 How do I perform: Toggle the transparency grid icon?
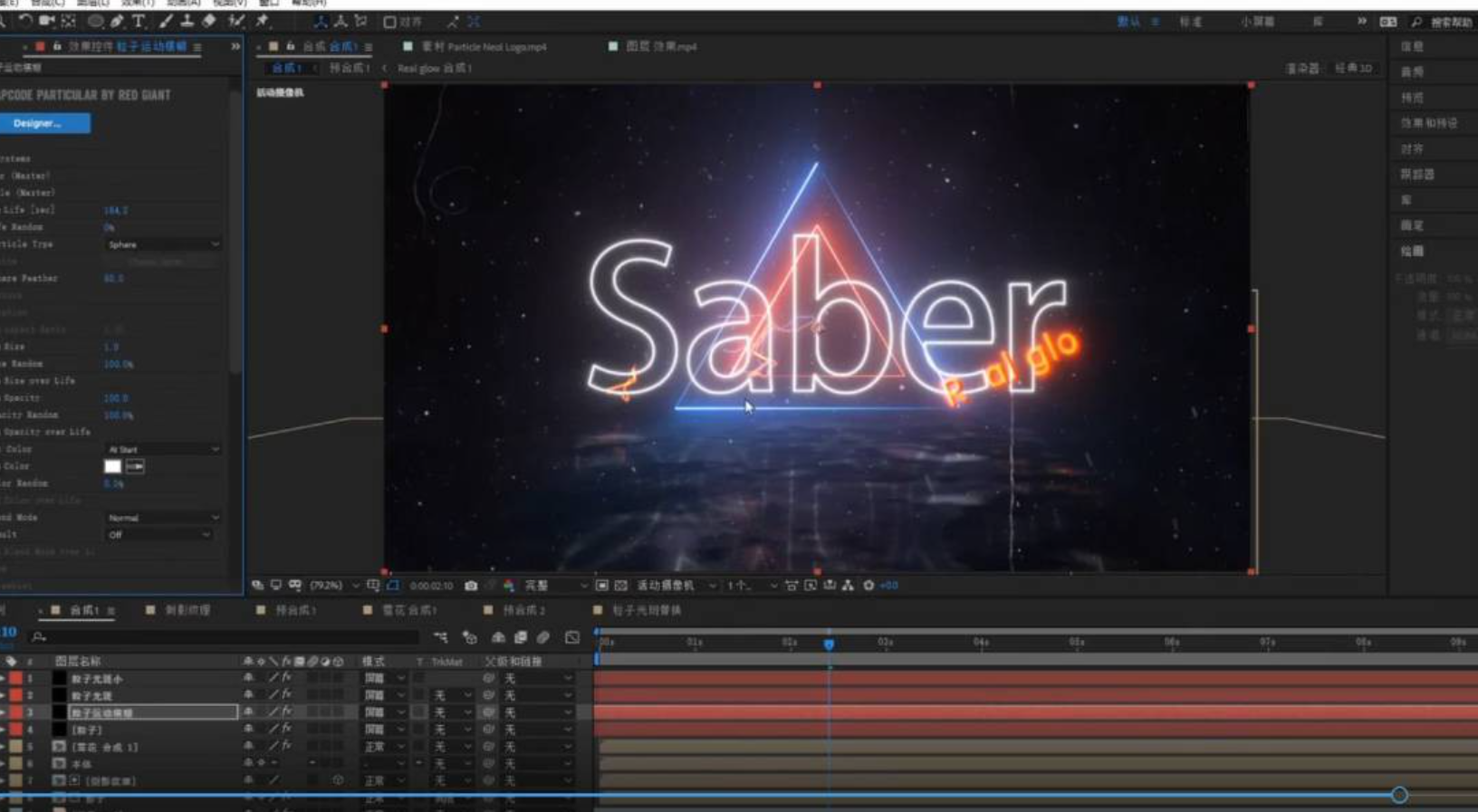click(621, 586)
